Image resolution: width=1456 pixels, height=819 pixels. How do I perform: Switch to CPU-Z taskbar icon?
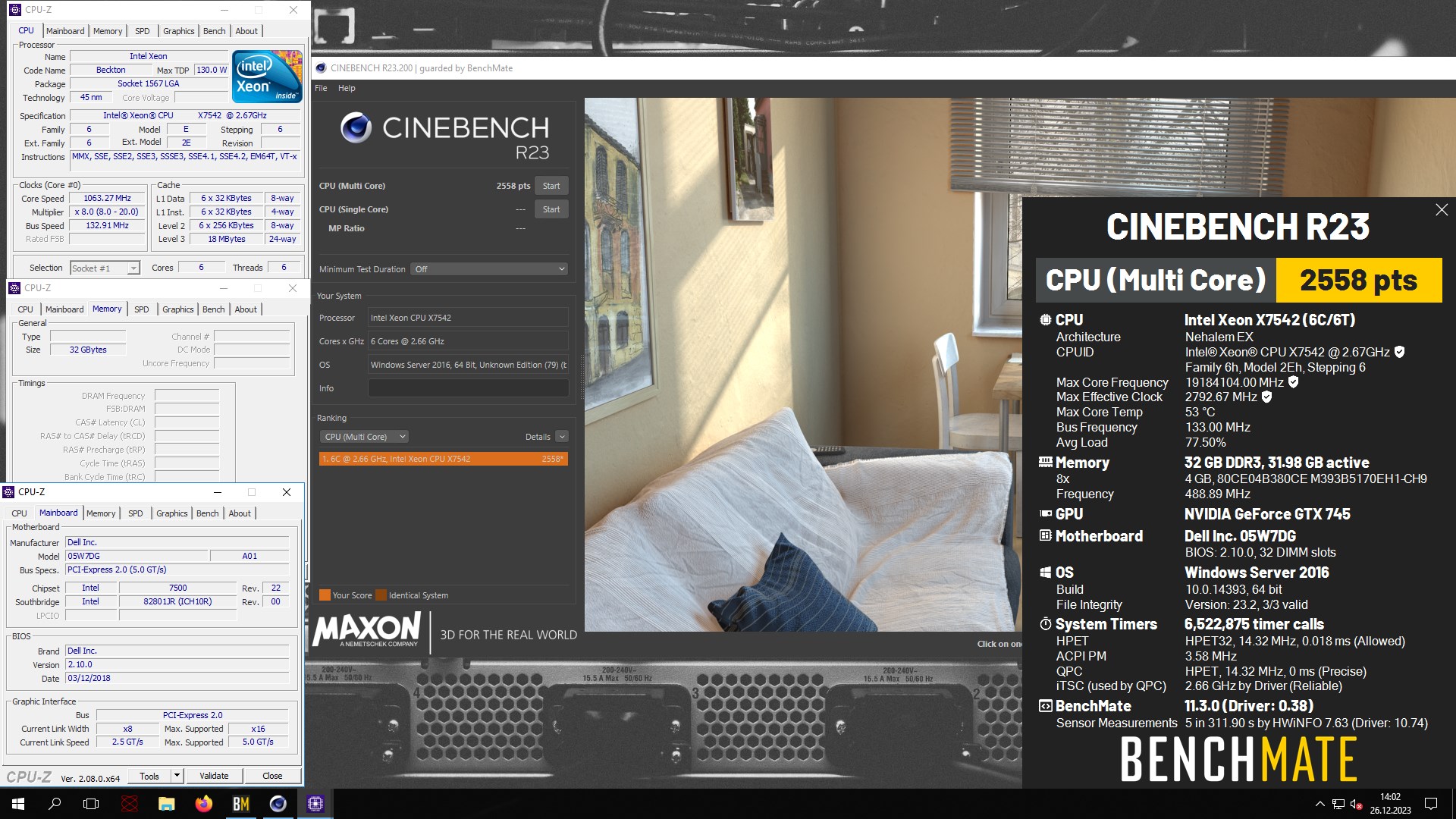(315, 804)
